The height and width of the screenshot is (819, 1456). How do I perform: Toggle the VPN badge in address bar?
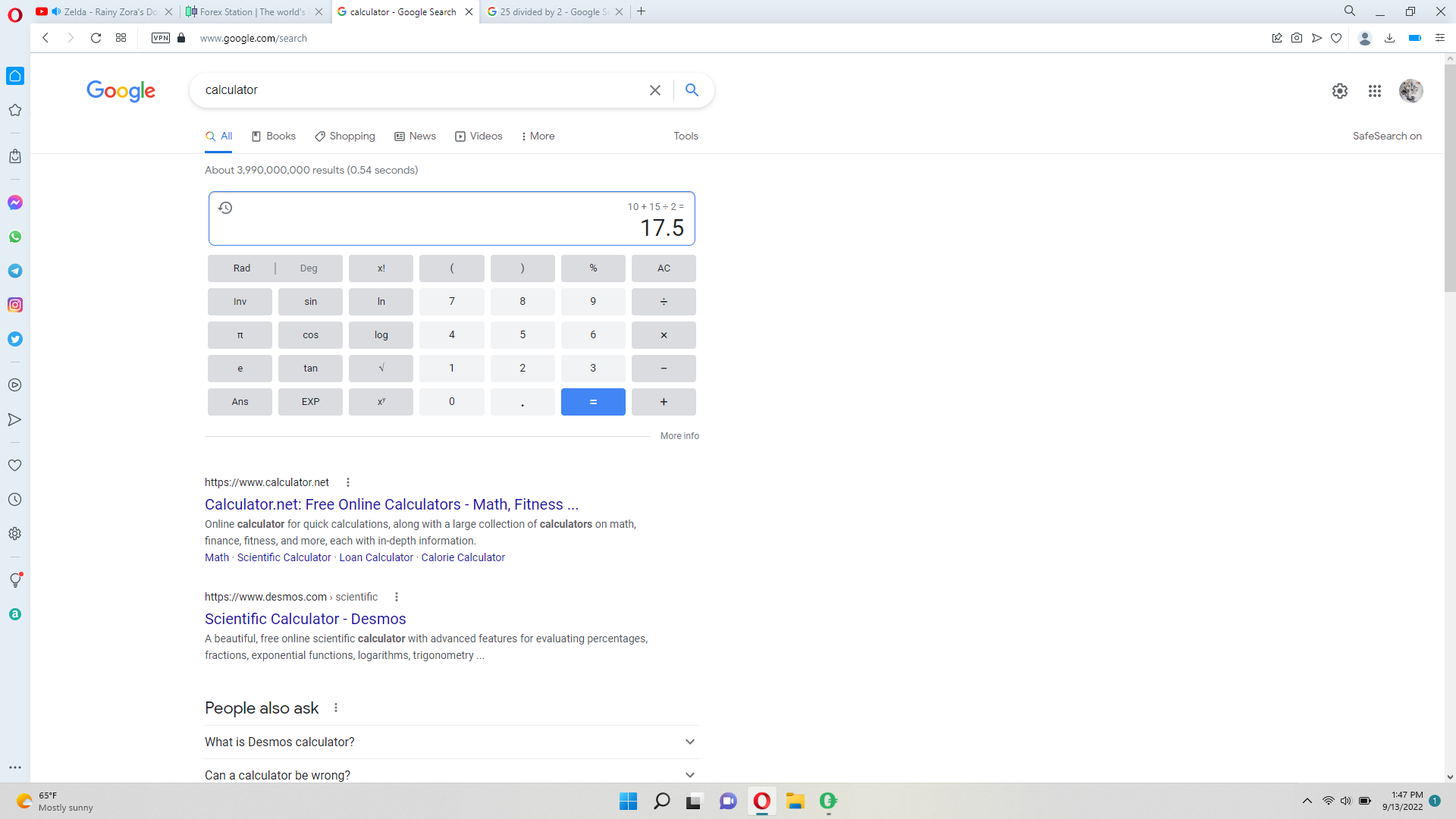161,38
